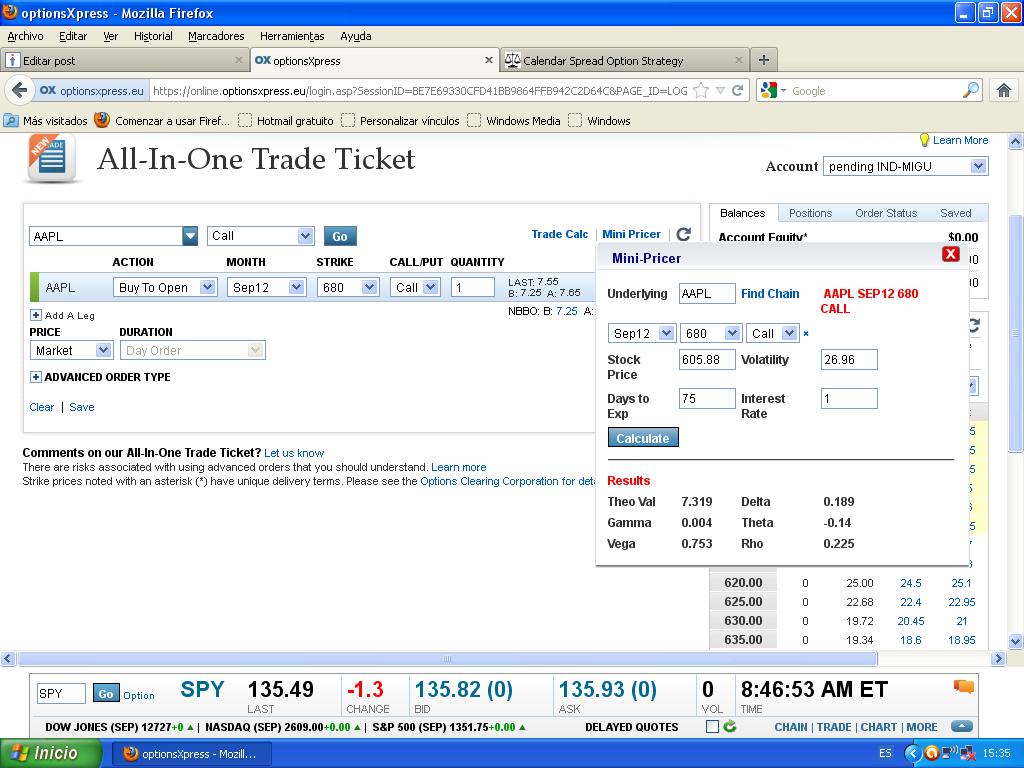The height and width of the screenshot is (768, 1024).
Task: Click the Save link
Action: [x=82, y=407]
